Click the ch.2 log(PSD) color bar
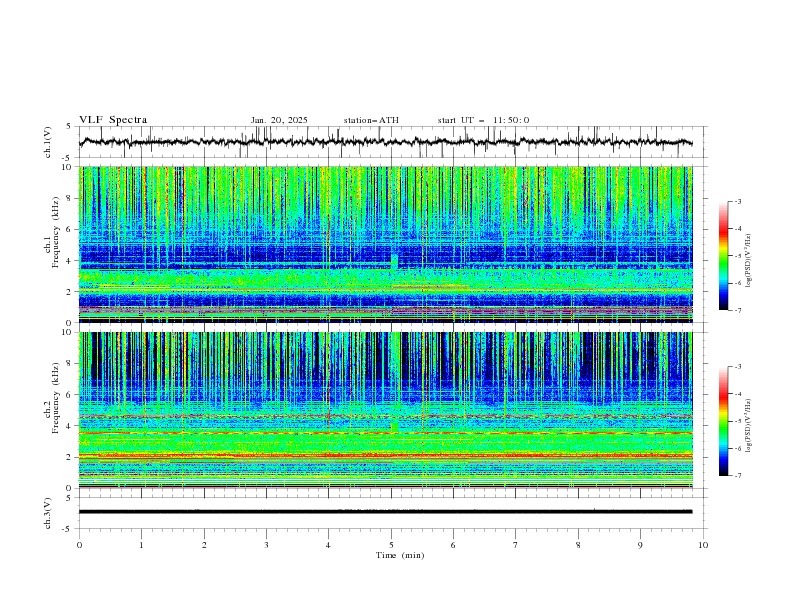792x612 pixels. (723, 421)
